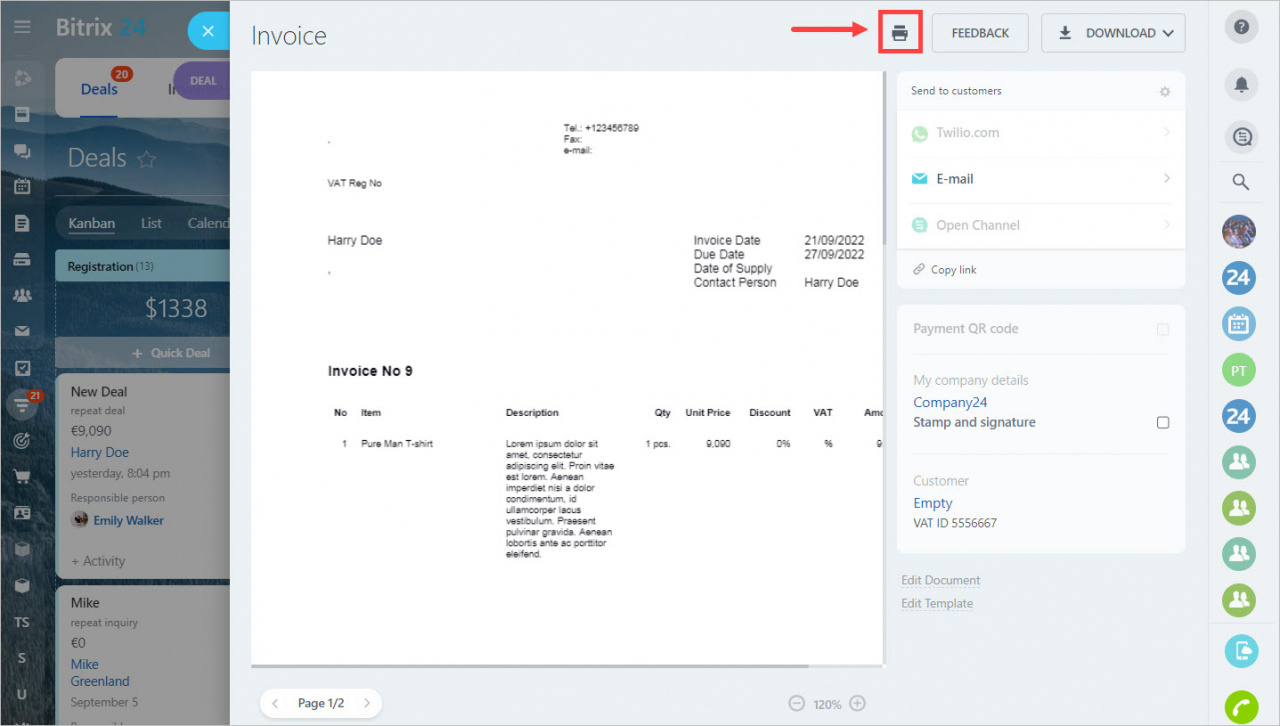Click Edit Document link
Screen dimensions: 1280x726
(x=940, y=580)
